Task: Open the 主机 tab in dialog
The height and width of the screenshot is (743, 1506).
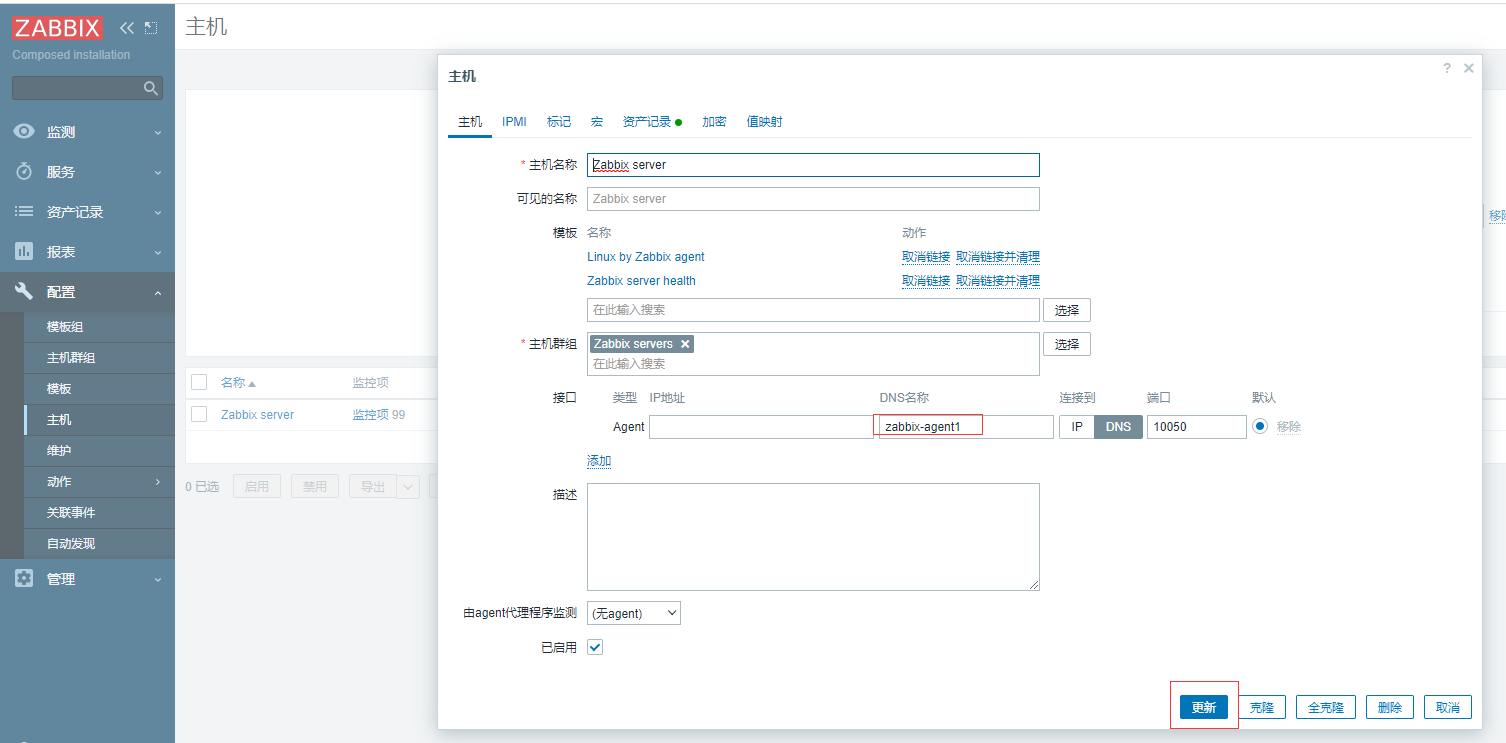Action: (x=470, y=122)
